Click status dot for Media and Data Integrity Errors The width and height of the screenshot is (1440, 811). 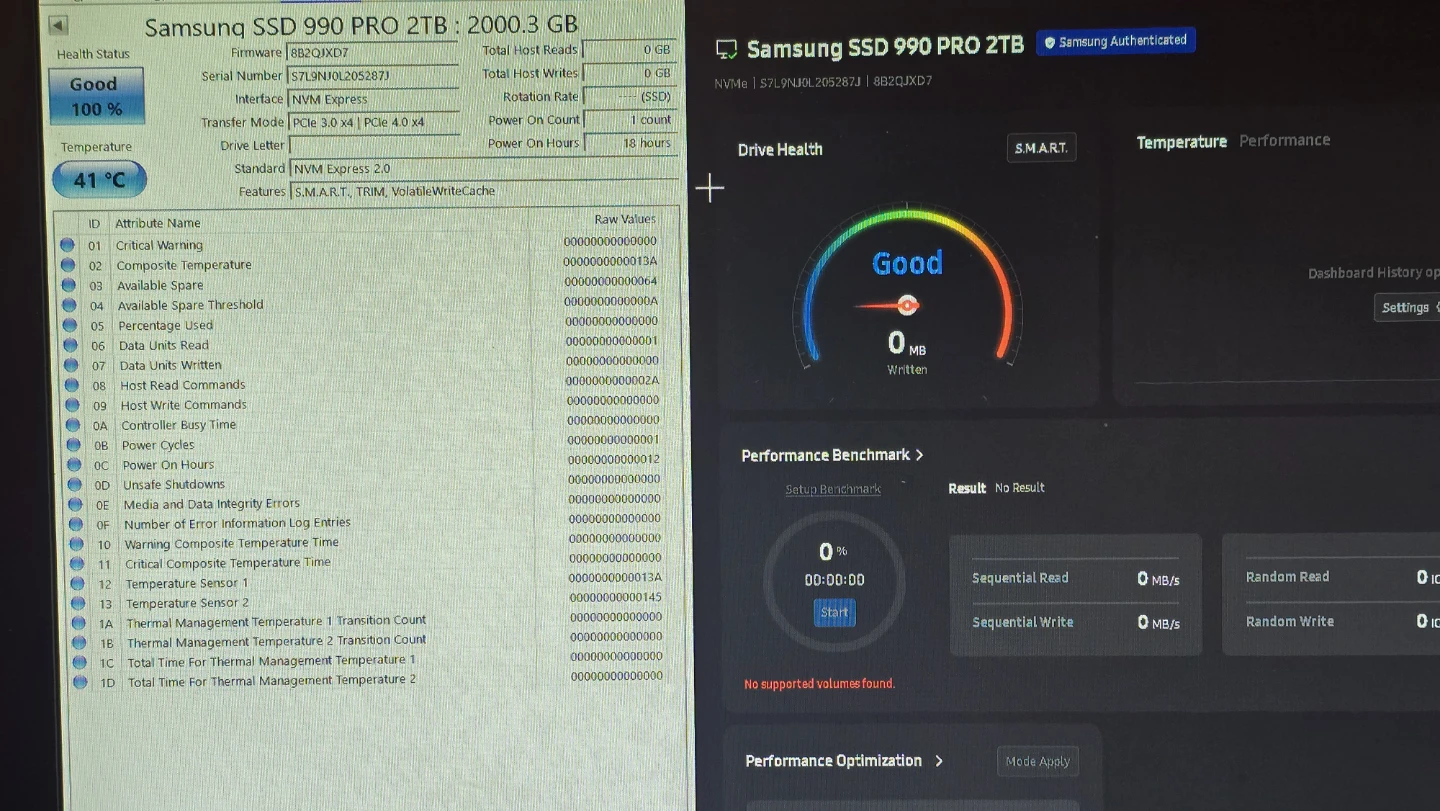click(75, 504)
